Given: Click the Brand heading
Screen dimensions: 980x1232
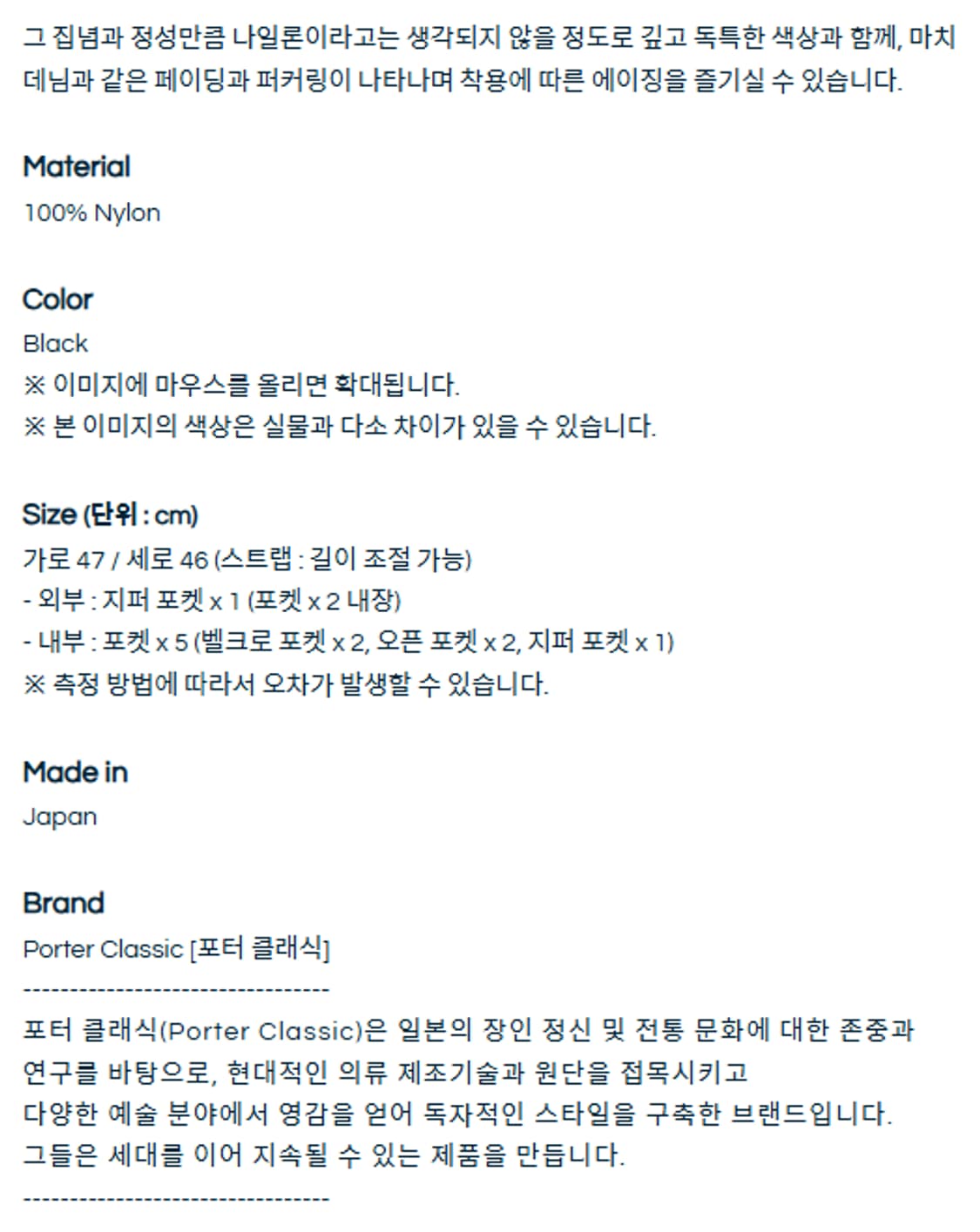Looking at the screenshot, I should 64,903.
